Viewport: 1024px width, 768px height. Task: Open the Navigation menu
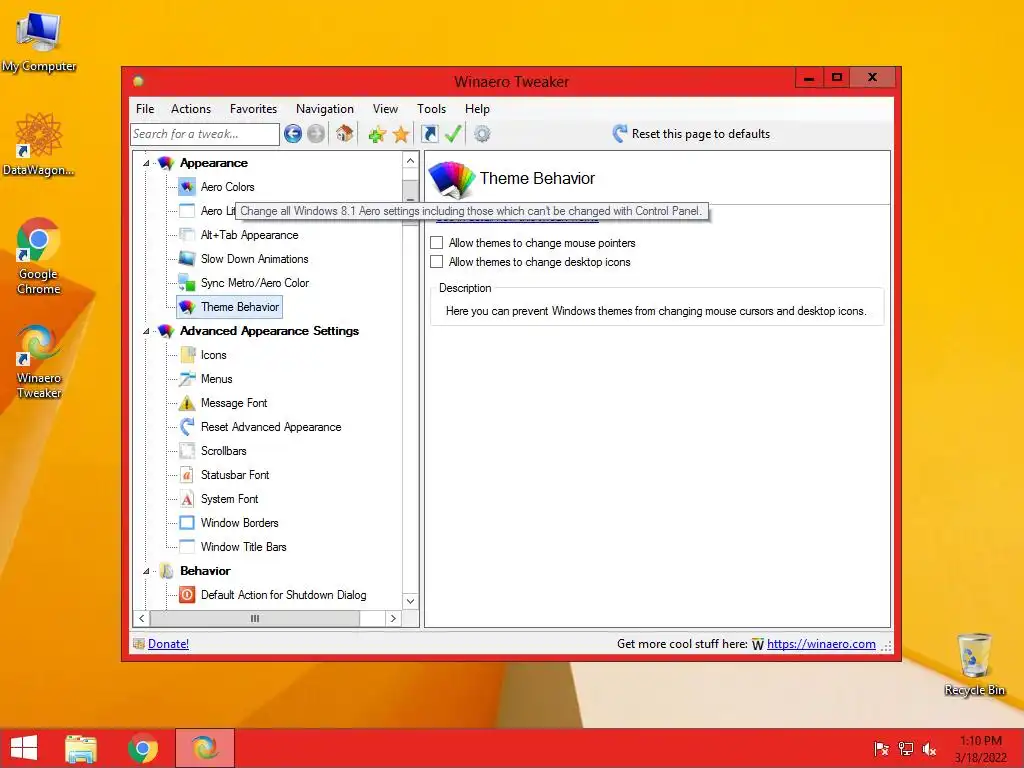coord(325,109)
